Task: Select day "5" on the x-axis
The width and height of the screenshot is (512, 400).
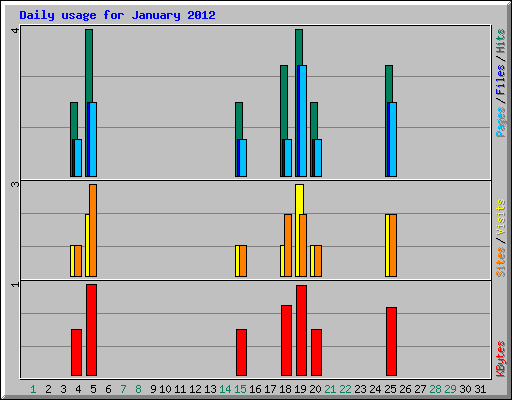Action: pos(93,389)
